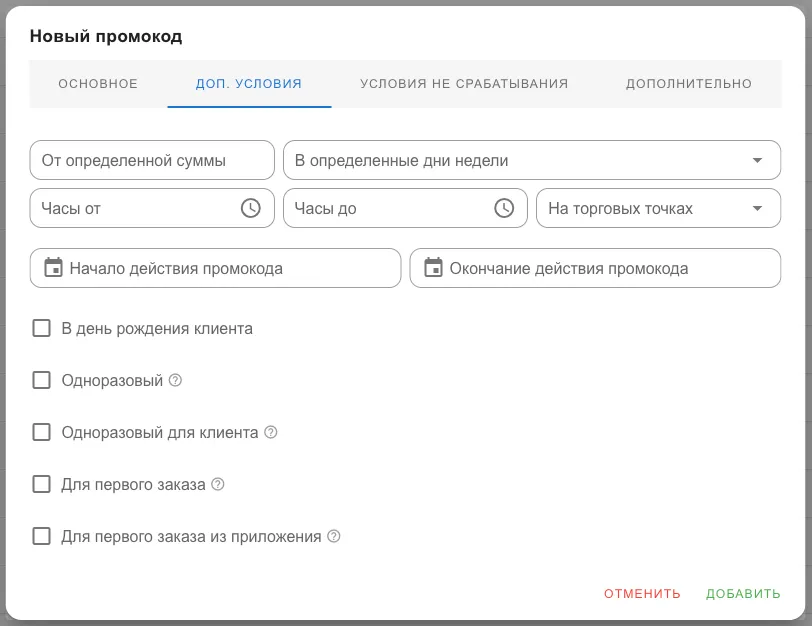Click help icon beside Одноразовый для клиента
Viewport: 812px width, 626px height.
pos(271,432)
